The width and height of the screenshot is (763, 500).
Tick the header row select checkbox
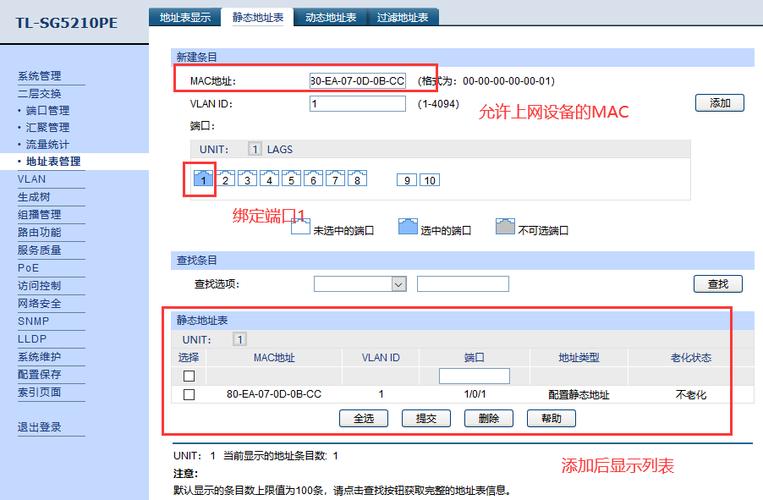coord(189,376)
